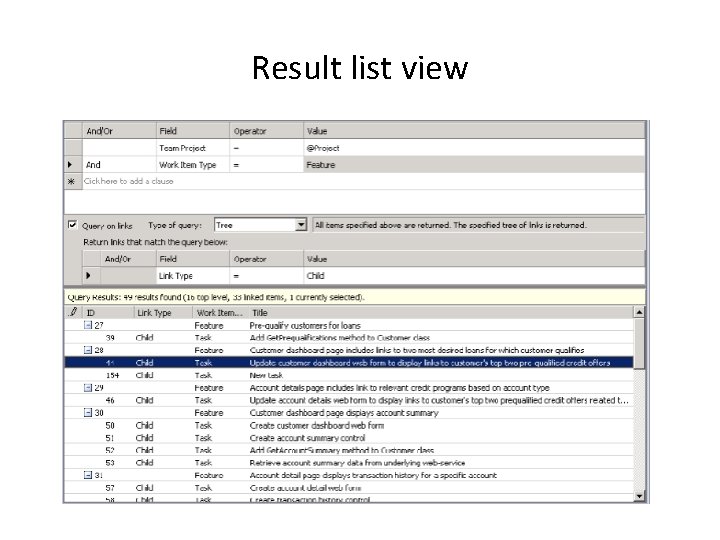Click 'Click here to add a clause'
The image size is (720, 540).
coord(129,181)
